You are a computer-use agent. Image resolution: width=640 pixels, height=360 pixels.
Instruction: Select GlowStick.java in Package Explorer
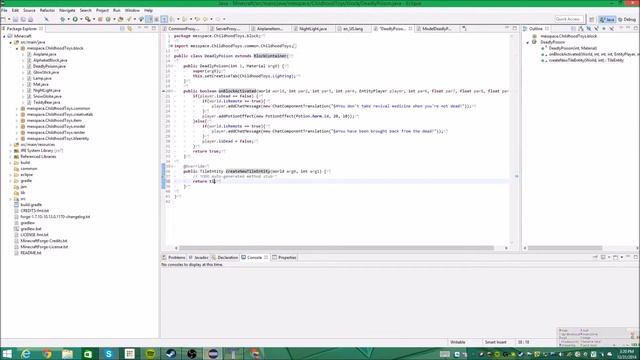[46, 72]
